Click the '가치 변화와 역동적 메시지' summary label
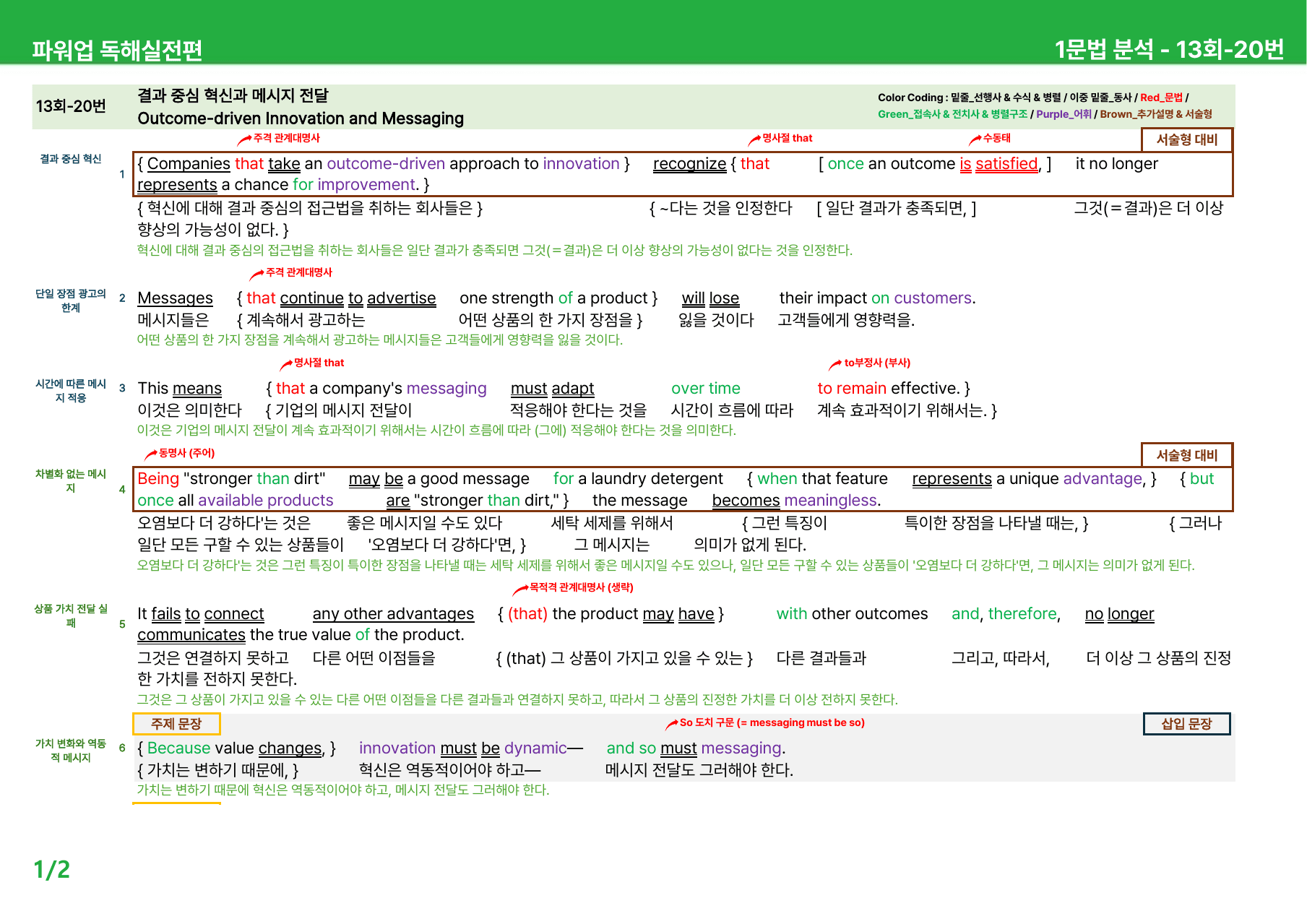Screen dimensions: 1307x924 (x=71, y=751)
